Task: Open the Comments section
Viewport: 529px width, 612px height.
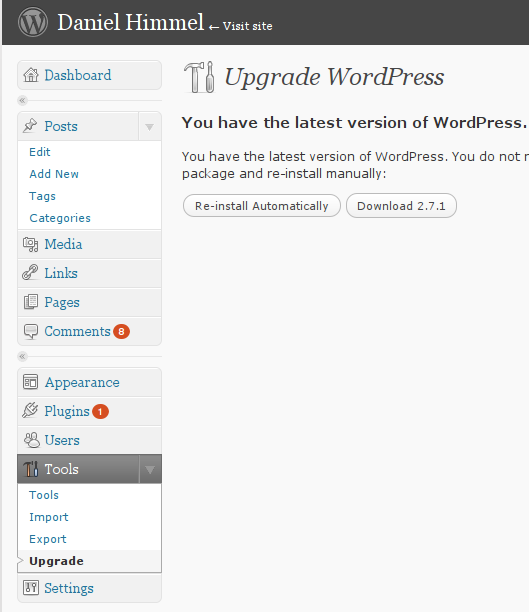Action: [x=89, y=331]
